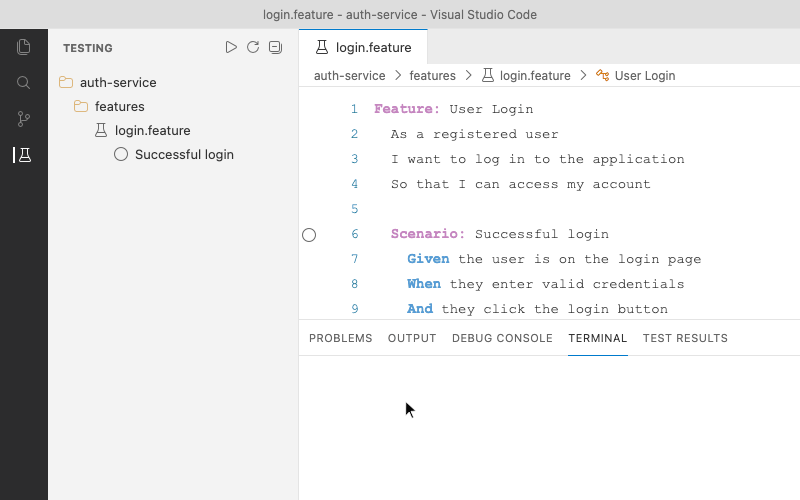
Task: Open the Search view in activity bar
Action: pyautogui.click(x=23, y=83)
